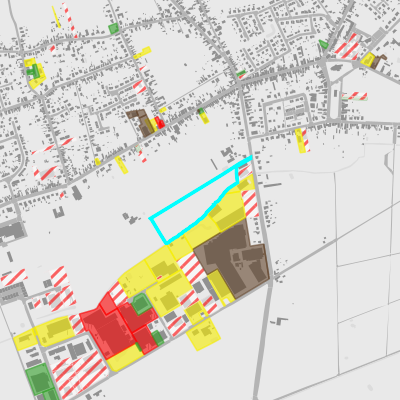This screenshot has width=400, height=400.
Task: Click the isolated yellow parcel at the bottom center
Action: (203, 334)
